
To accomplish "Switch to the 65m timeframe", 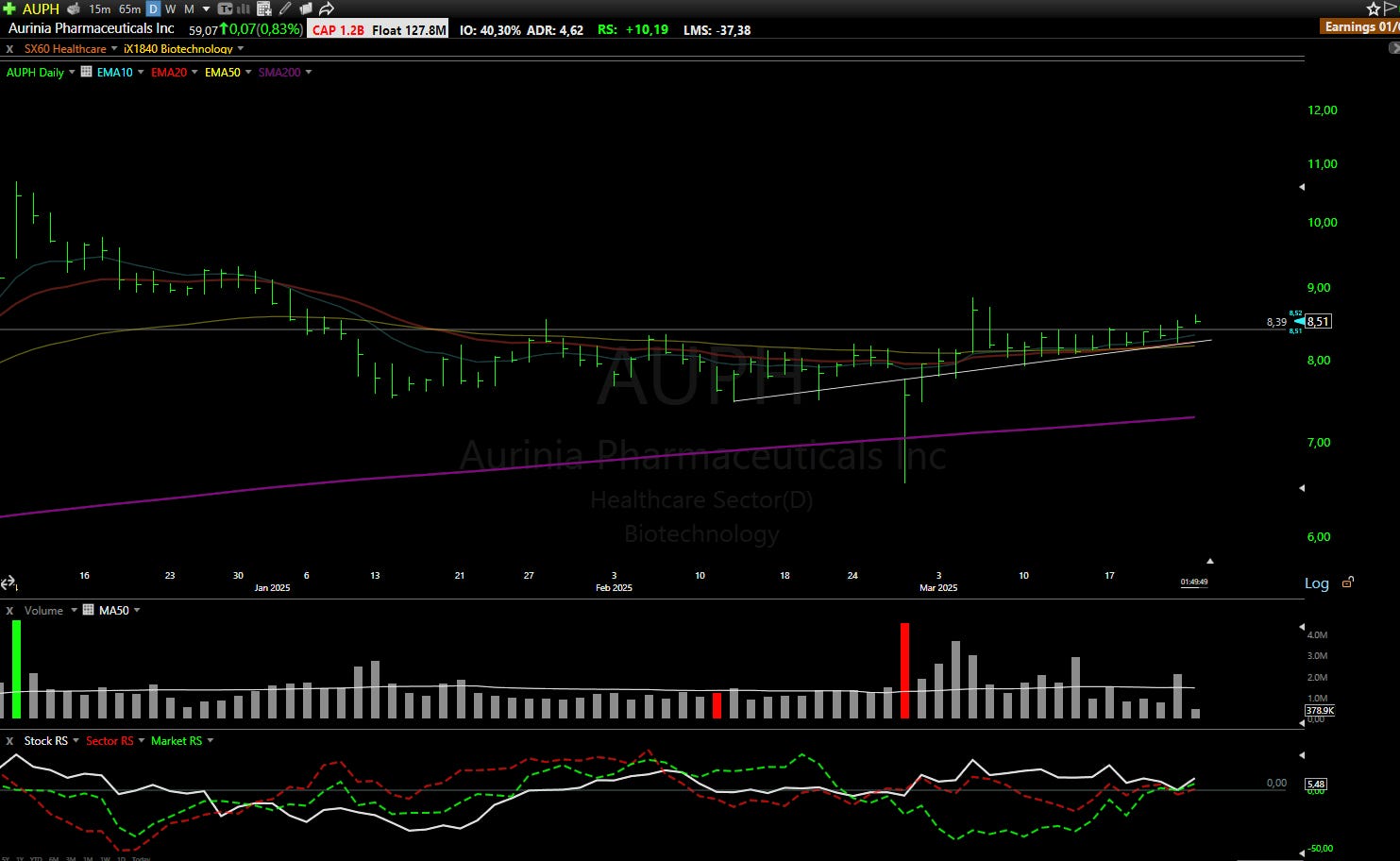I will pos(129,8).
